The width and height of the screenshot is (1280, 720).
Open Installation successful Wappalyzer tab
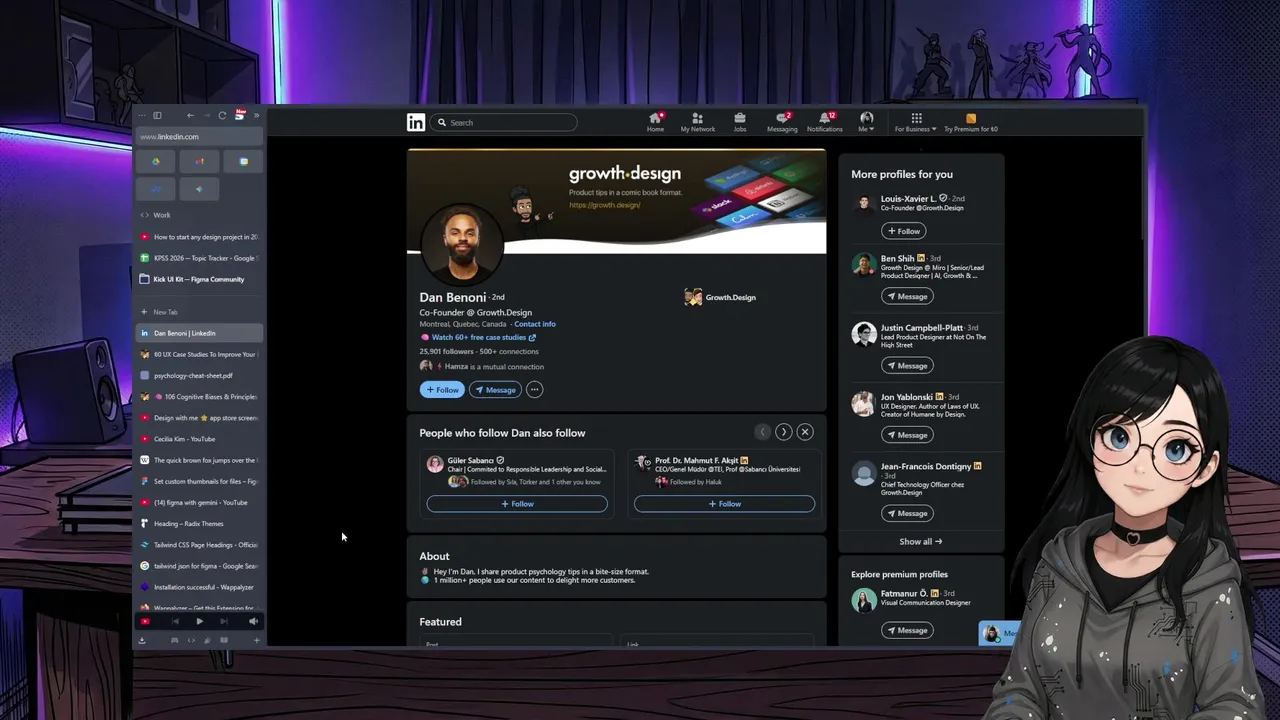coord(199,587)
